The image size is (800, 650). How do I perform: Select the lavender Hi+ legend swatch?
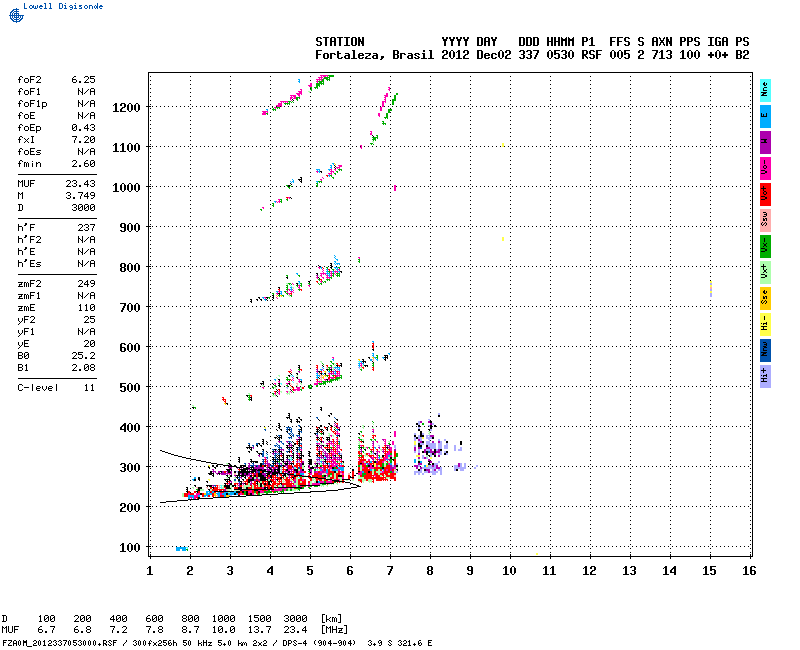[765, 377]
